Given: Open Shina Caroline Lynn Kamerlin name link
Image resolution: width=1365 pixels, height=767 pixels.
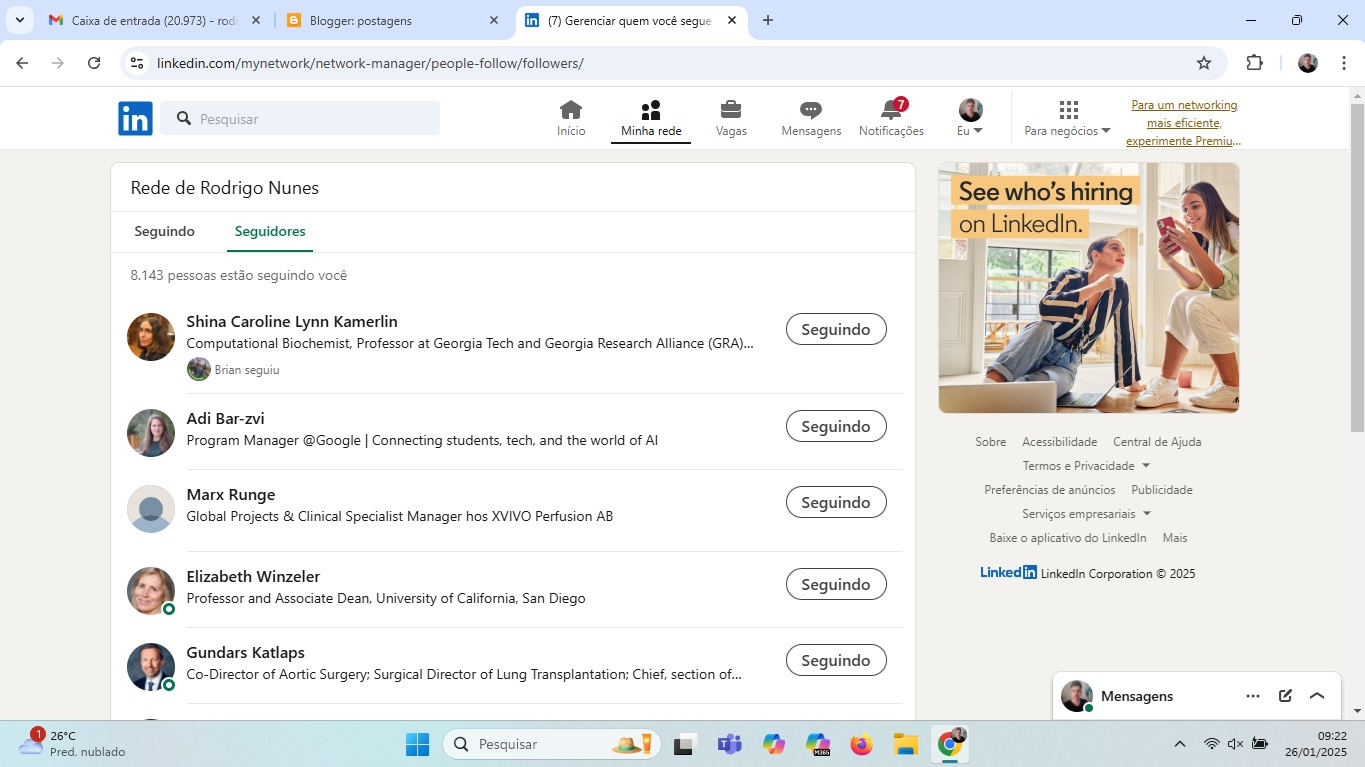Looking at the screenshot, I should click(292, 321).
